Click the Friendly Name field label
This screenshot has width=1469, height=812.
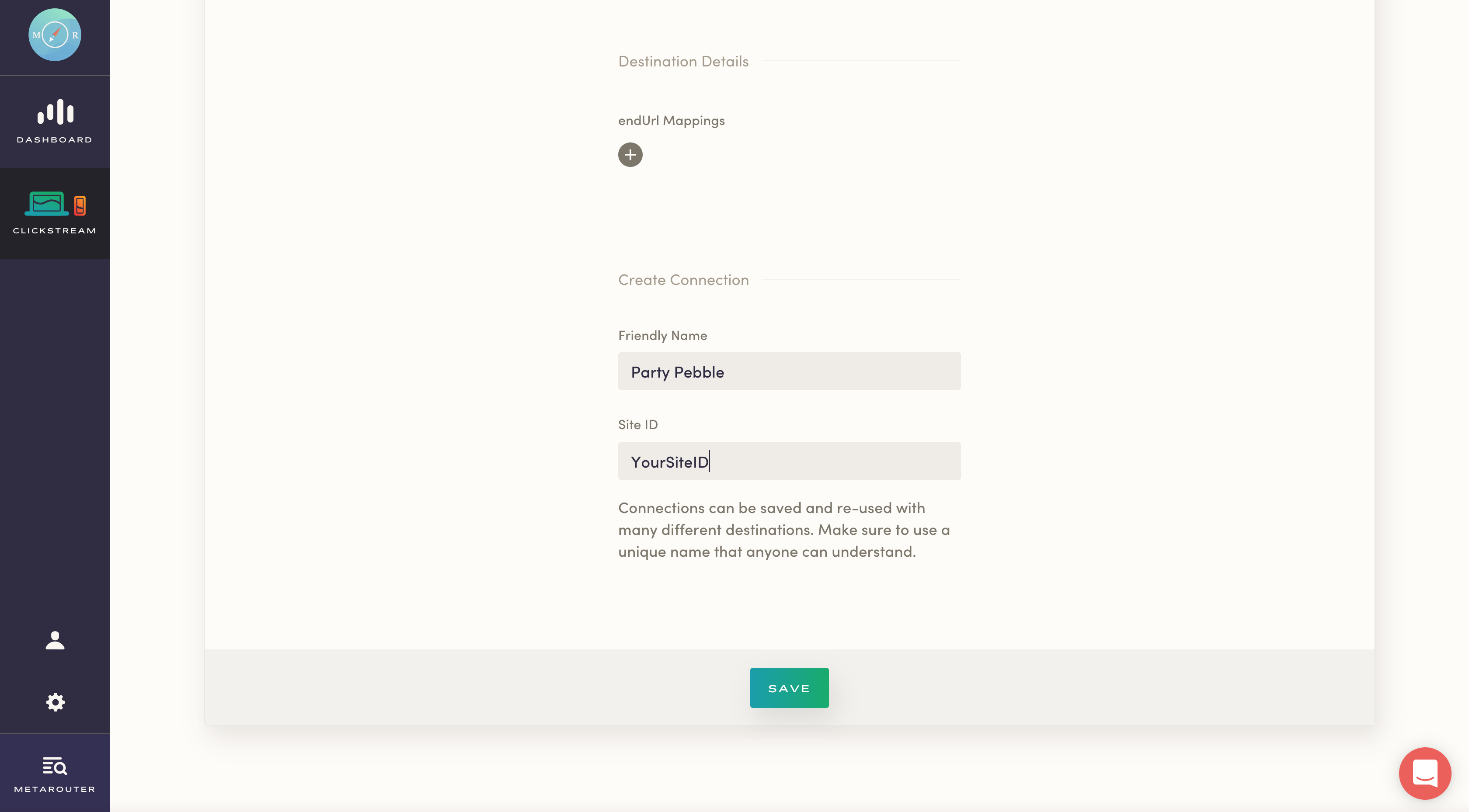pos(663,335)
